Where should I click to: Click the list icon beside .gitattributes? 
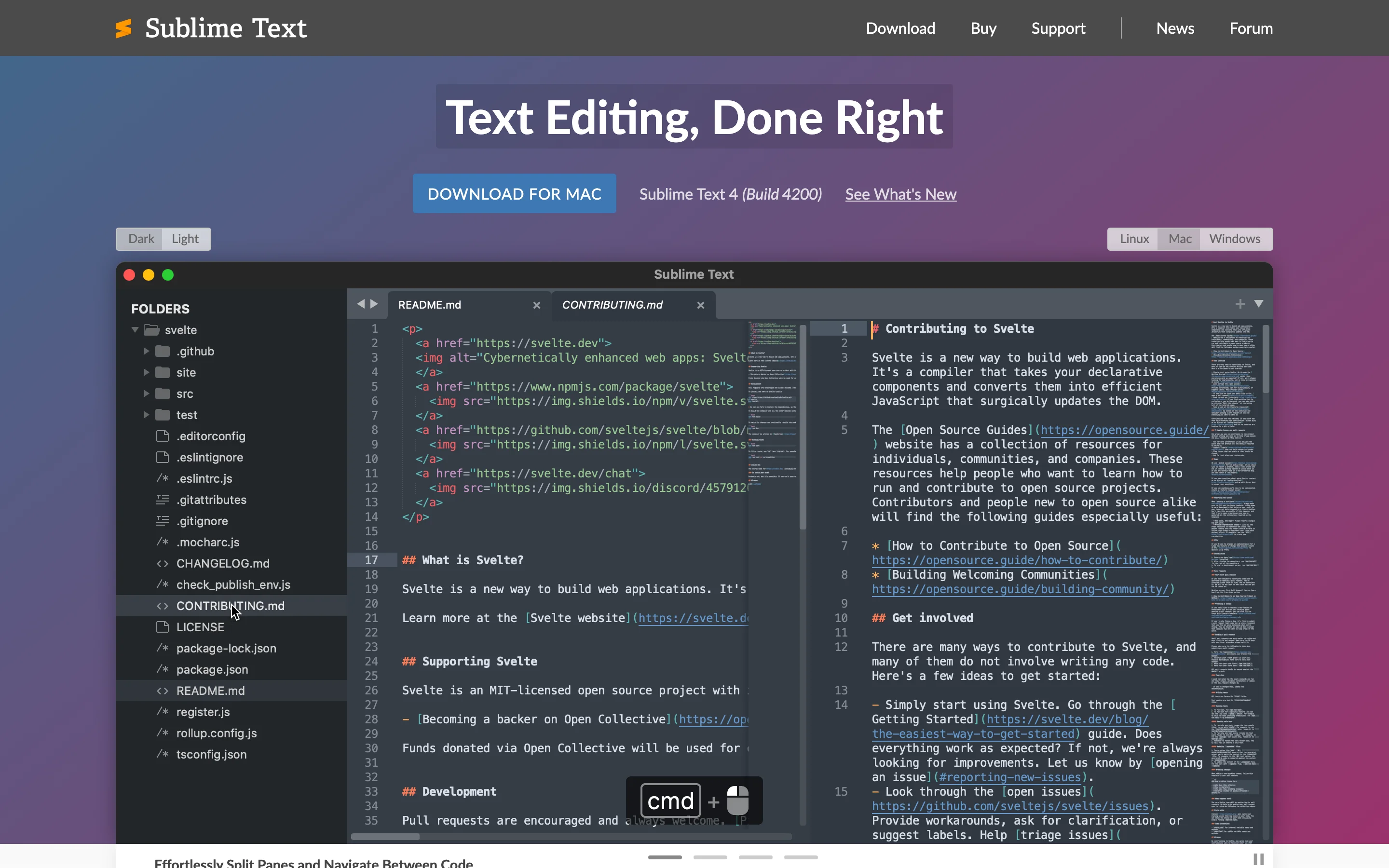click(163, 500)
